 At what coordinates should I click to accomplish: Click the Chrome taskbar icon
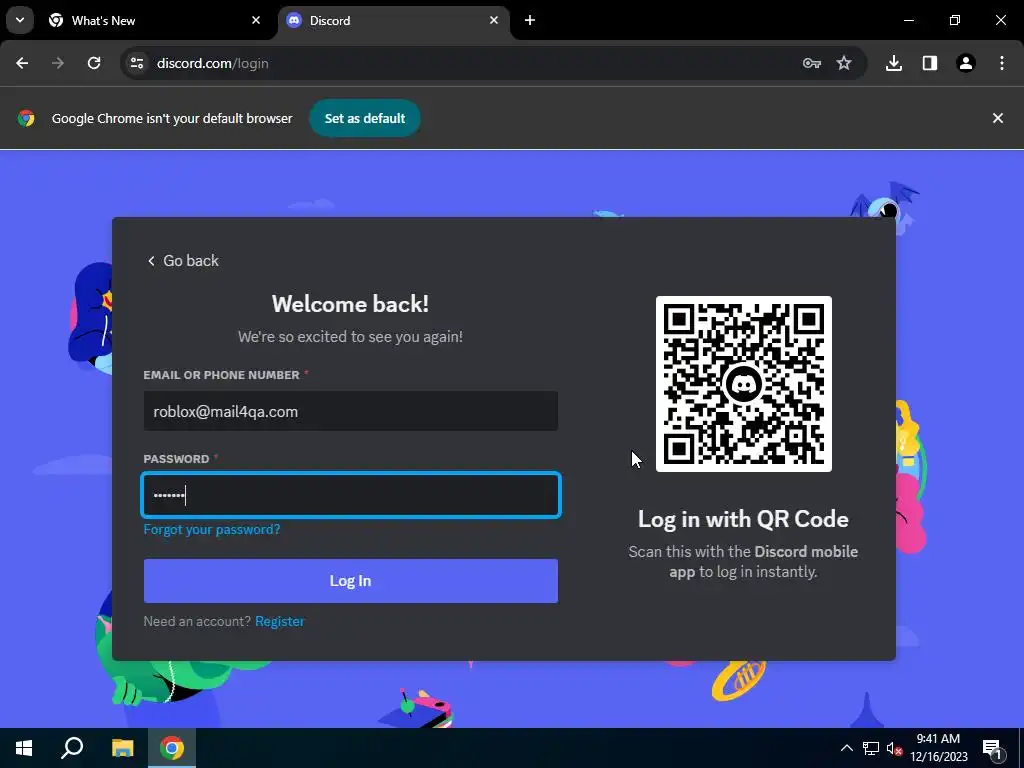pyautogui.click(x=172, y=748)
